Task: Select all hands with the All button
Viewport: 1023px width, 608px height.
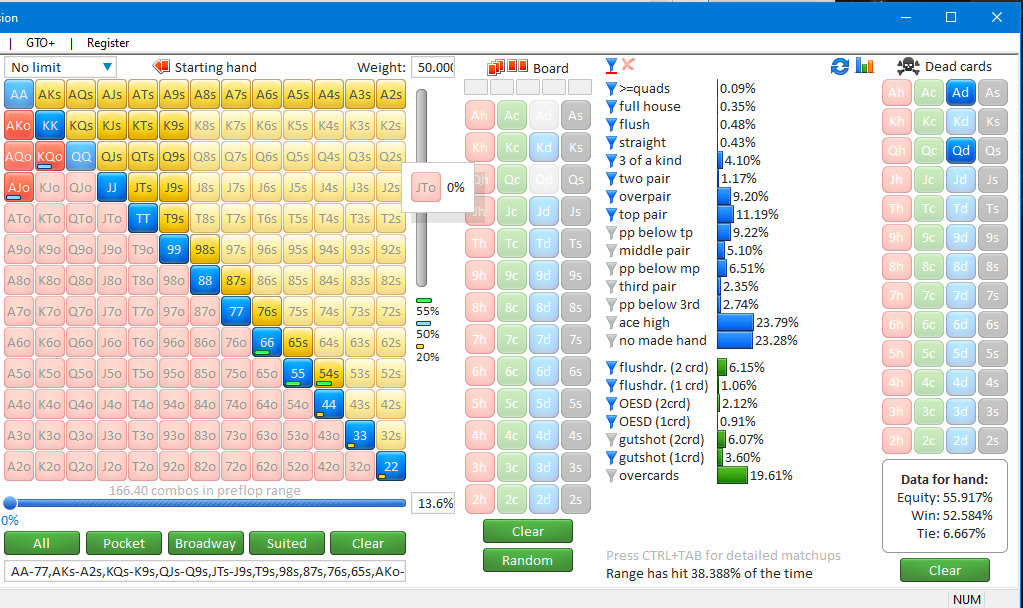Action: pyautogui.click(x=42, y=543)
